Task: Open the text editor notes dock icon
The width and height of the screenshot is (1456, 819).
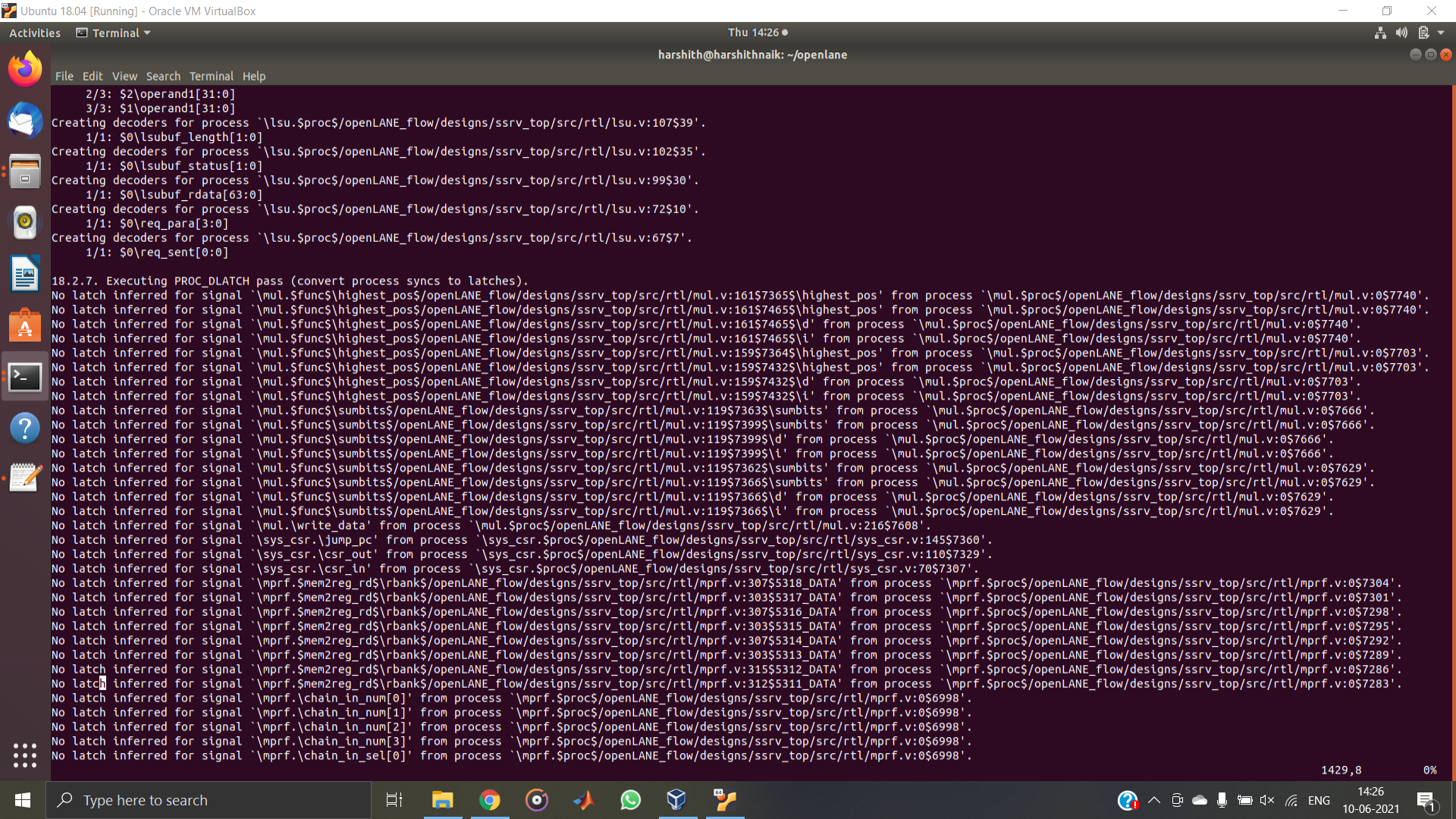Action: coord(25,477)
